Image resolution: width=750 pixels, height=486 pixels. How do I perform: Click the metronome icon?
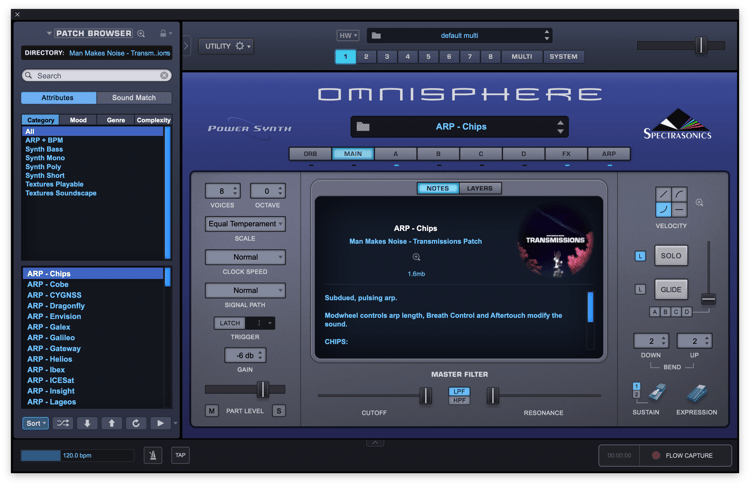tap(153, 455)
